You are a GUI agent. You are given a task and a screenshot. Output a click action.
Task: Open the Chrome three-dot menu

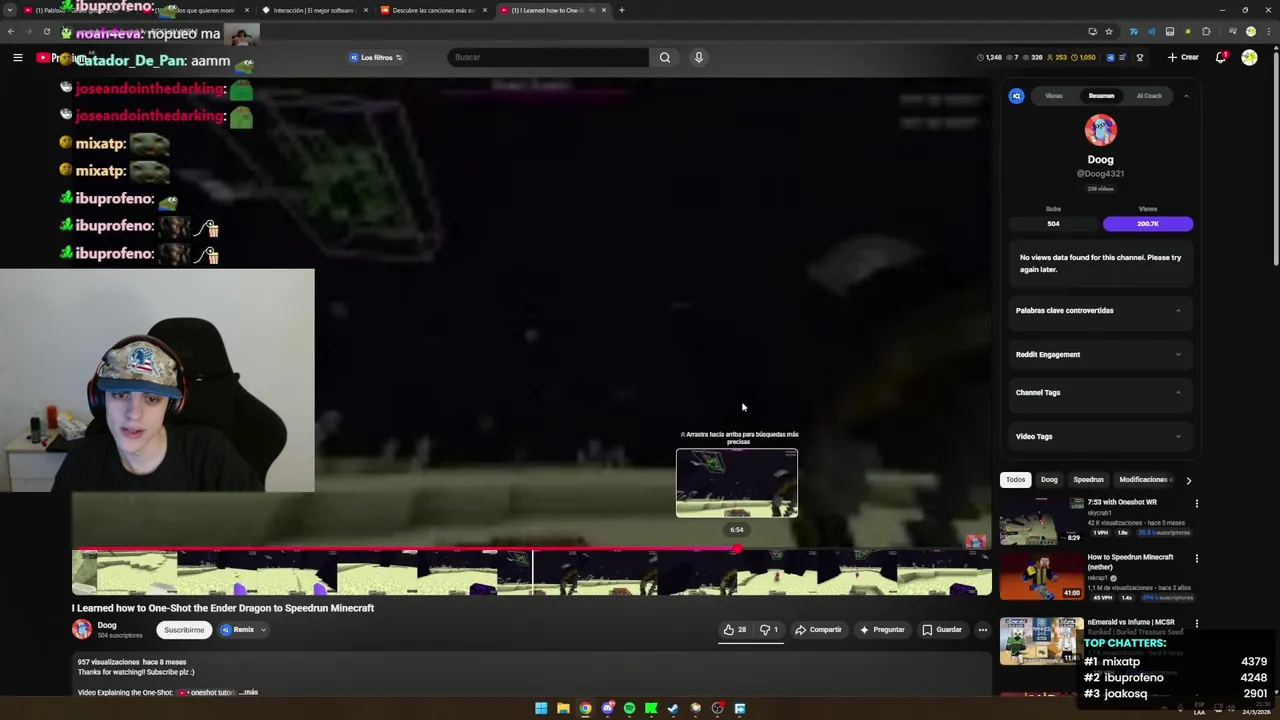1269,31
